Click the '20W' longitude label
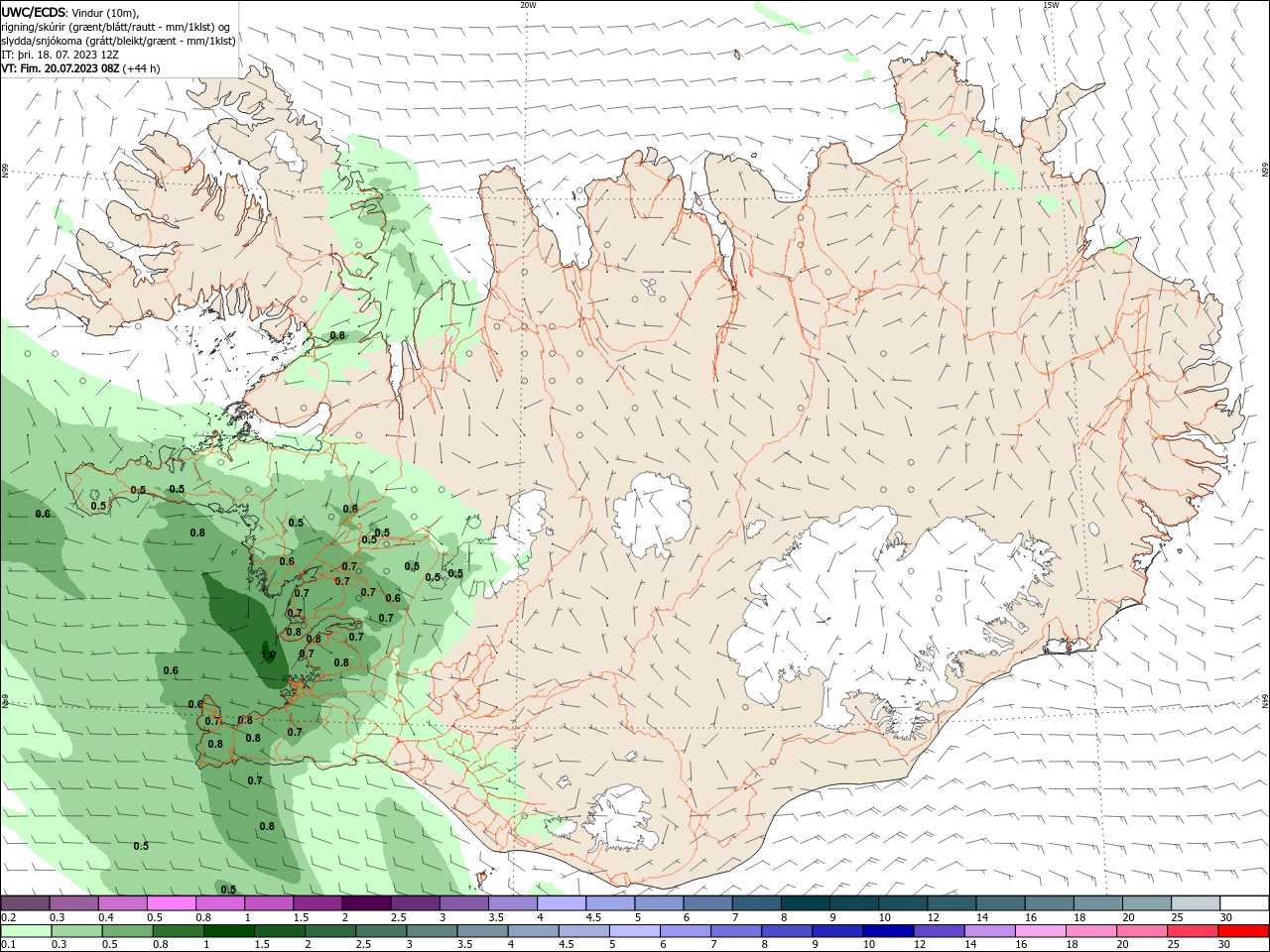This screenshot has height=952, width=1270. coord(528,4)
